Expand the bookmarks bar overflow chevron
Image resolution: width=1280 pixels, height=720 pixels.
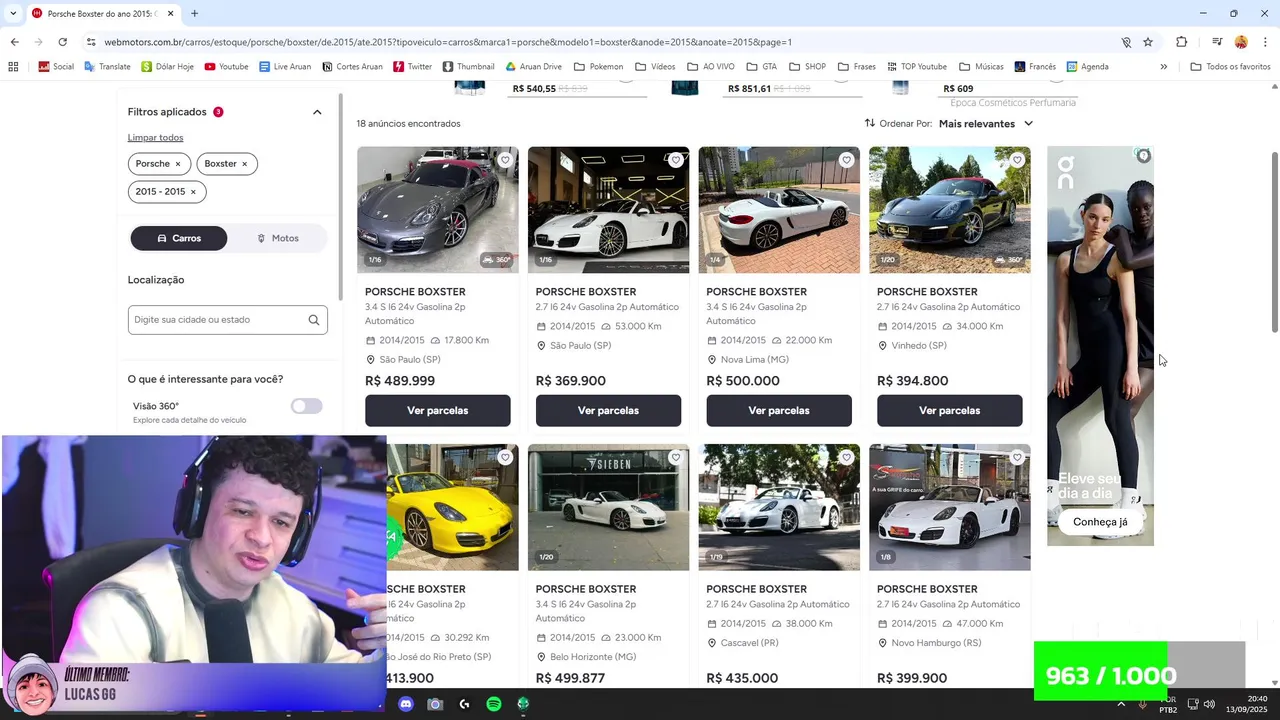click(x=1163, y=67)
